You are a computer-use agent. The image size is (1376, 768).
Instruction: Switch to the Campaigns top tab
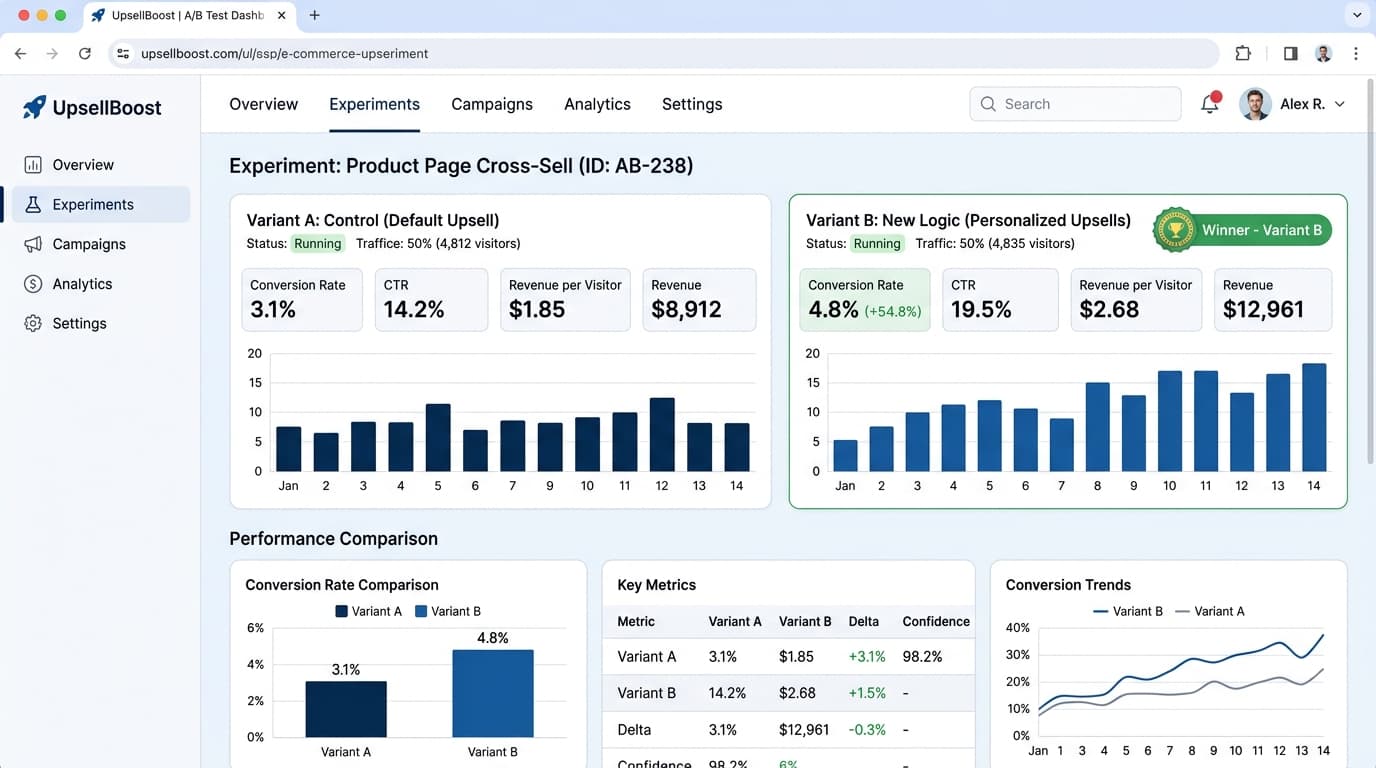492,104
